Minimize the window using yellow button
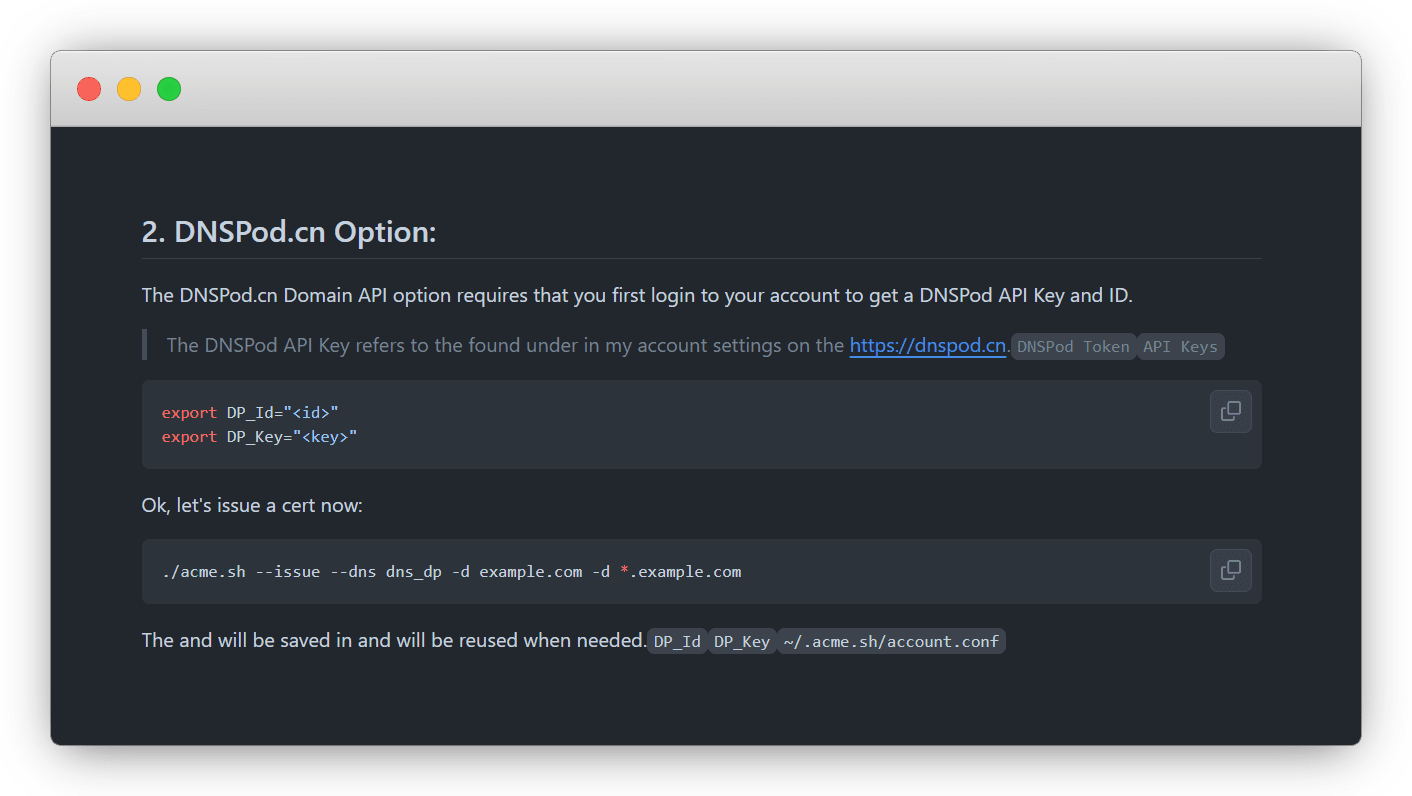 click(x=129, y=89)
